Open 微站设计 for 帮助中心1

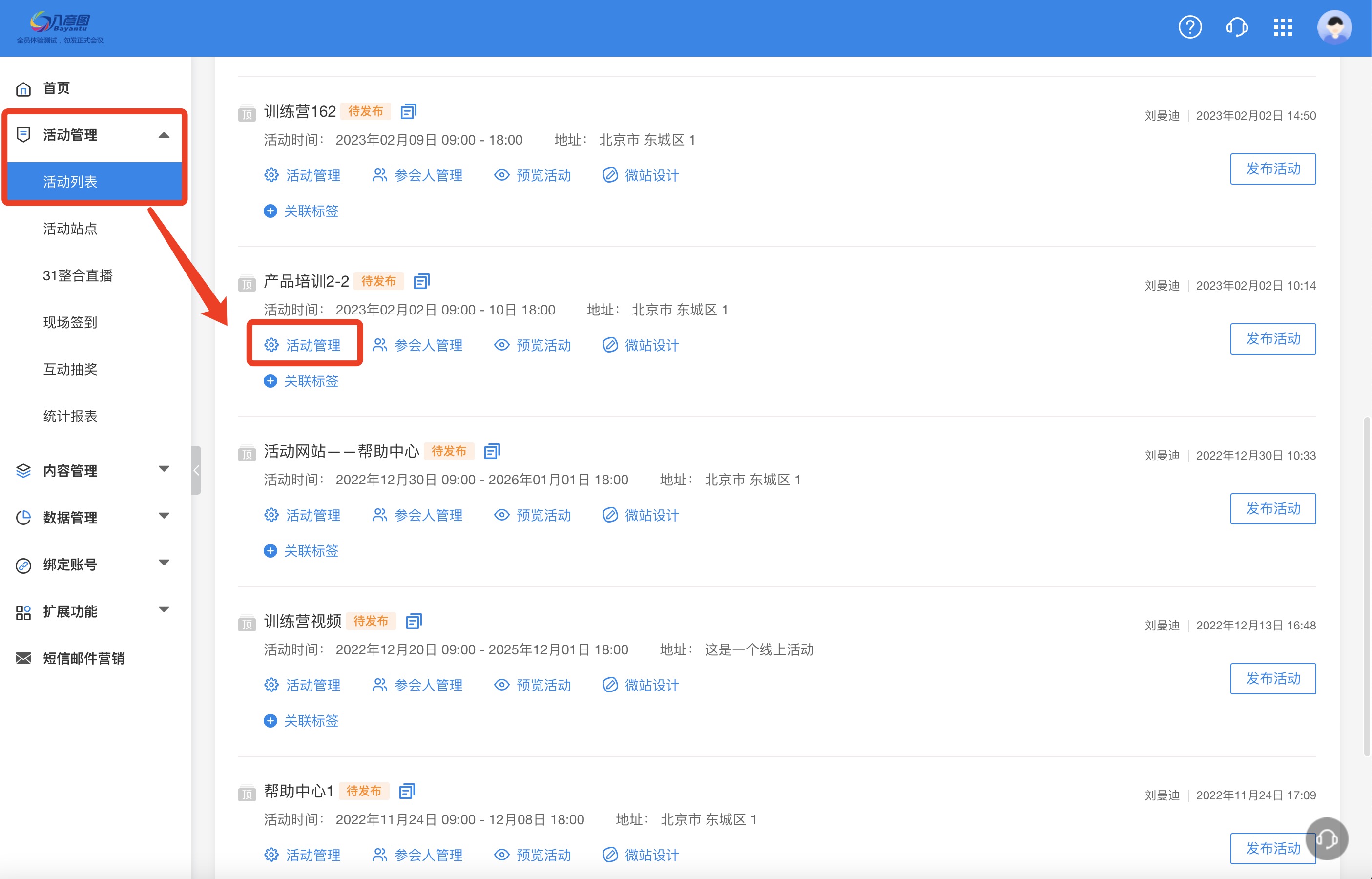click(x=641, y=855)
